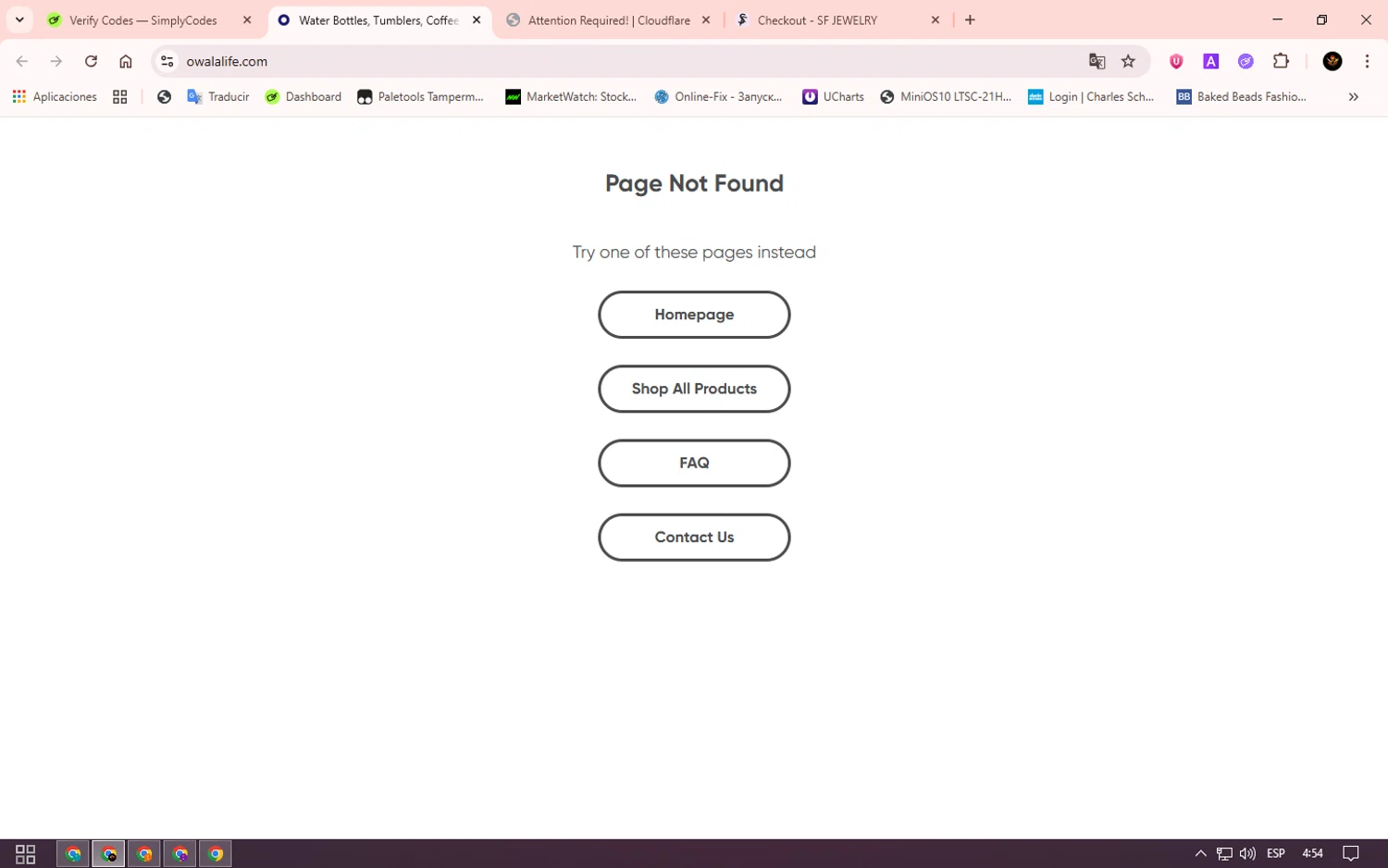Click the Shop All Products button
The height and width of the screenshot is (868, 1388).
694,389
